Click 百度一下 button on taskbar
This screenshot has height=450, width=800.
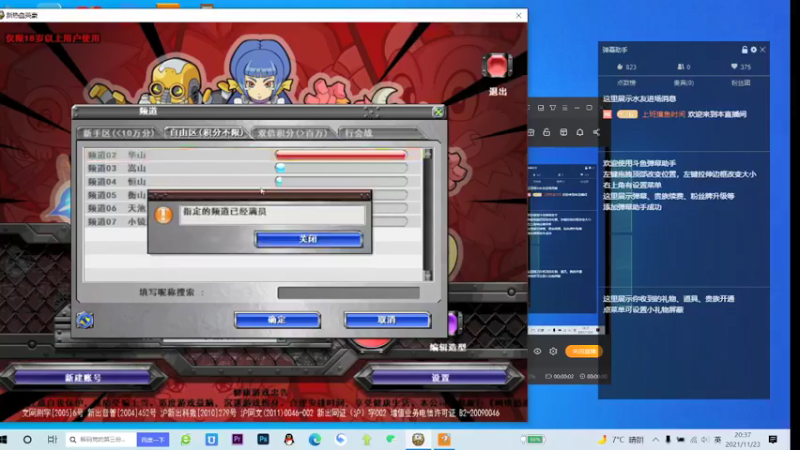pos(153,439)
